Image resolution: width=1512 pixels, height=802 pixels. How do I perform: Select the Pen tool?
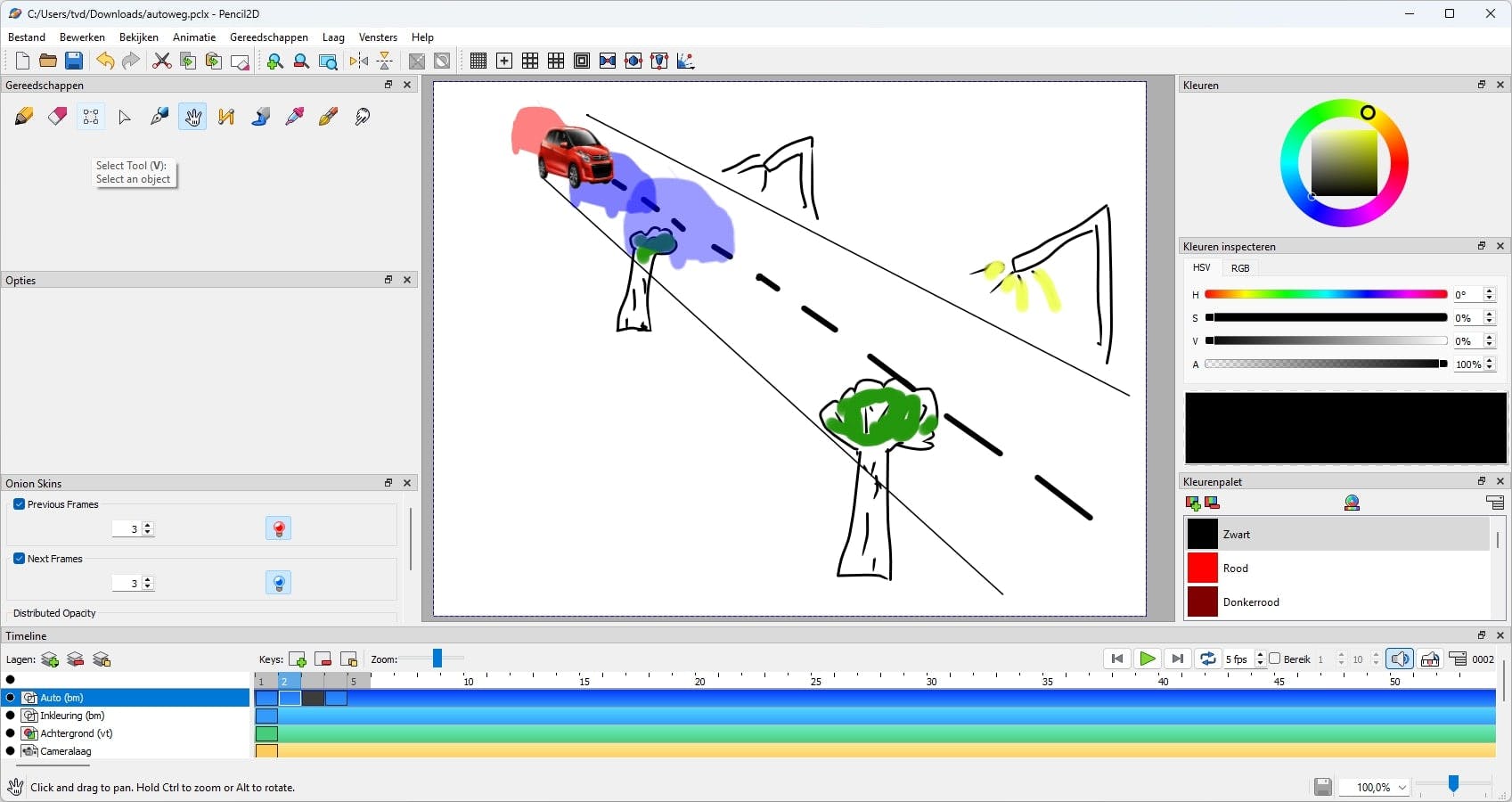click(159, 117)
